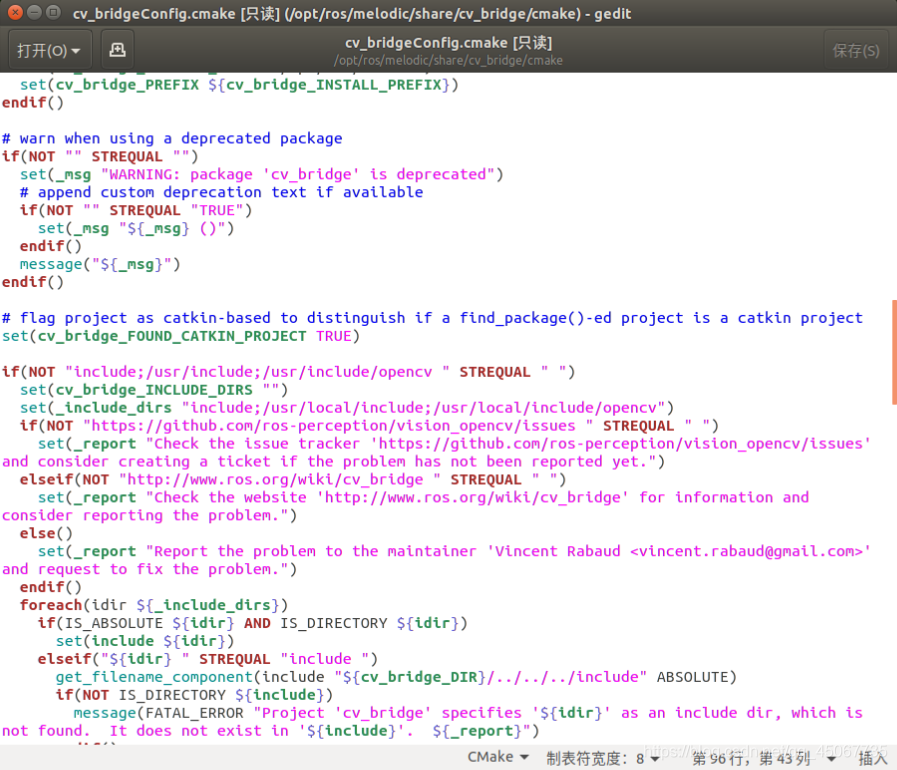Screen dimensions: 897x770
Task: Open the 打开(O) file dropdown button
Action: tap(49, 51)
